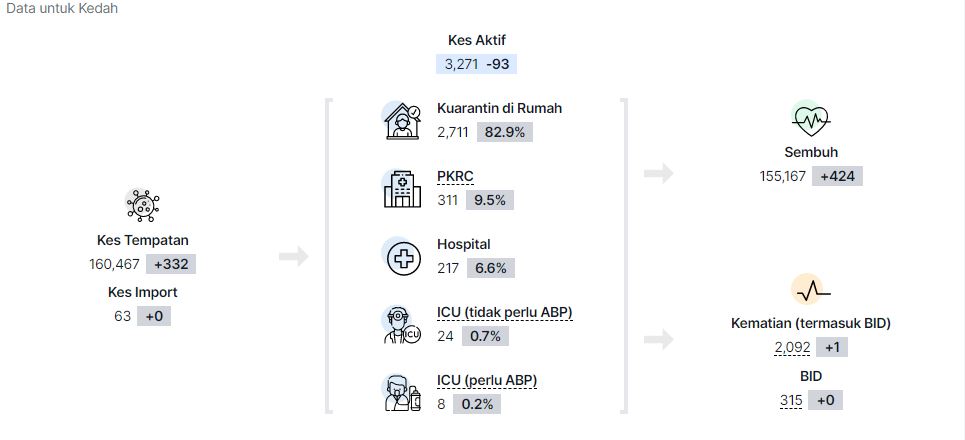This screenshot has width=965, height=440.
Task: Click the Kes Aktif 3,271 -93 badge
Action: click(476, 64)
